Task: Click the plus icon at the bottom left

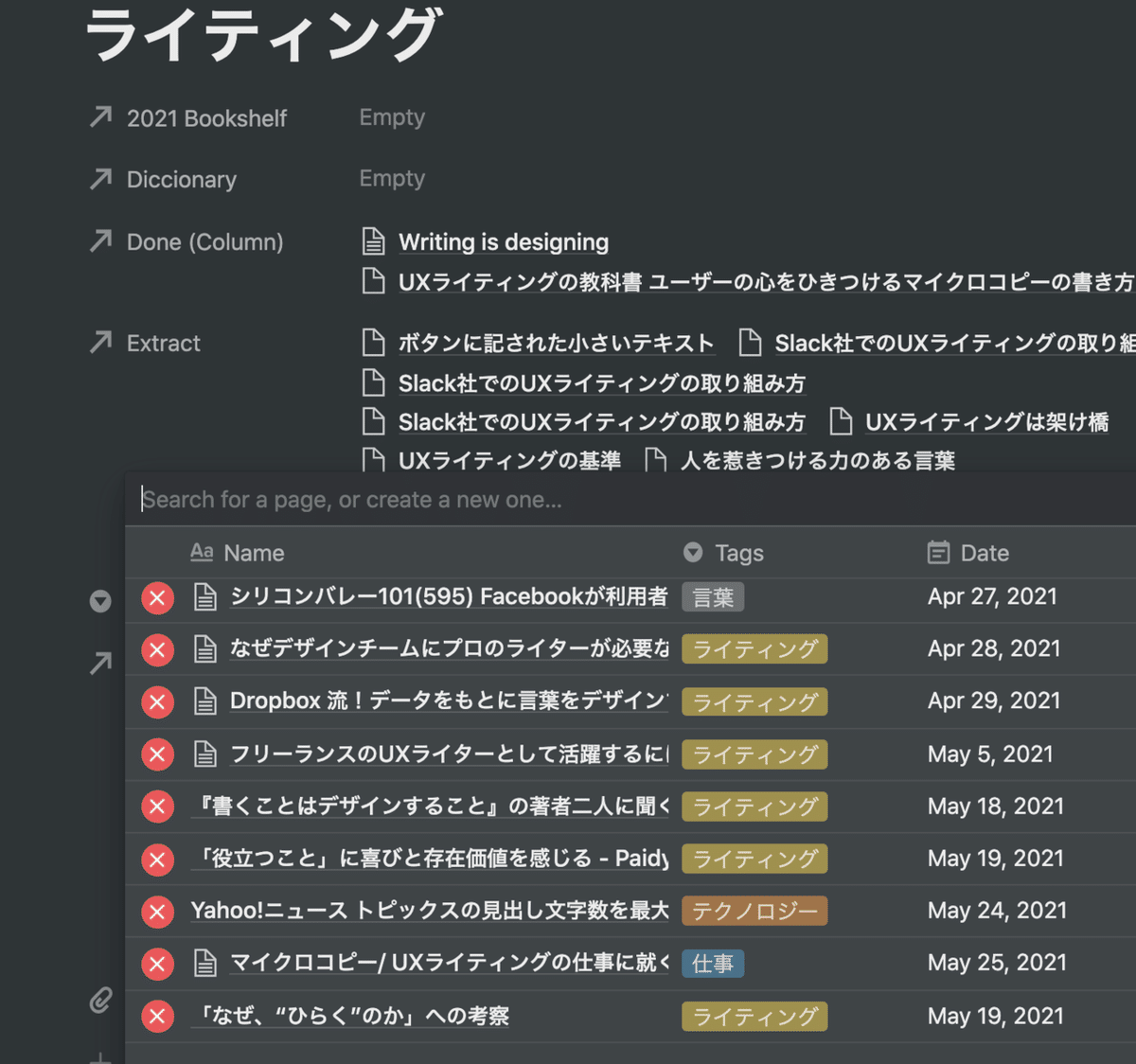Action: [99, 1058]
